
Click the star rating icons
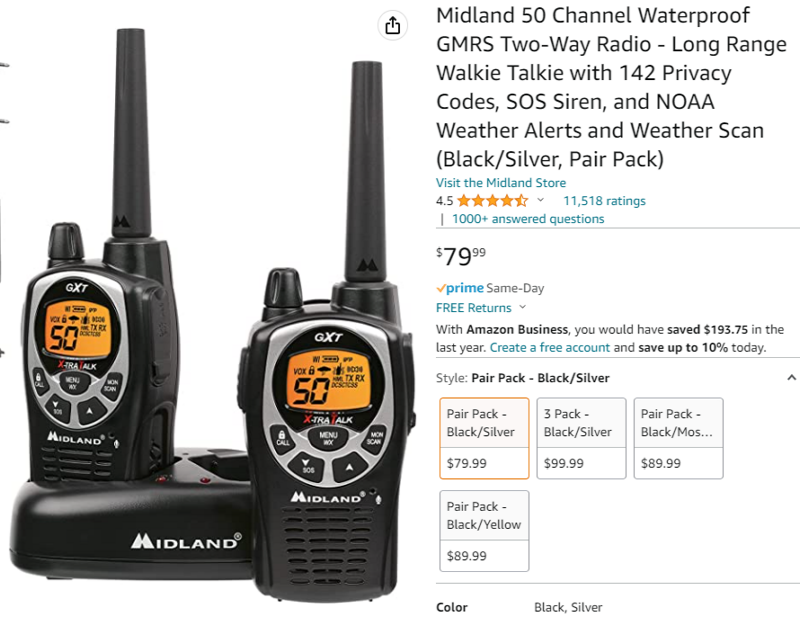click(x=492, y=201)
